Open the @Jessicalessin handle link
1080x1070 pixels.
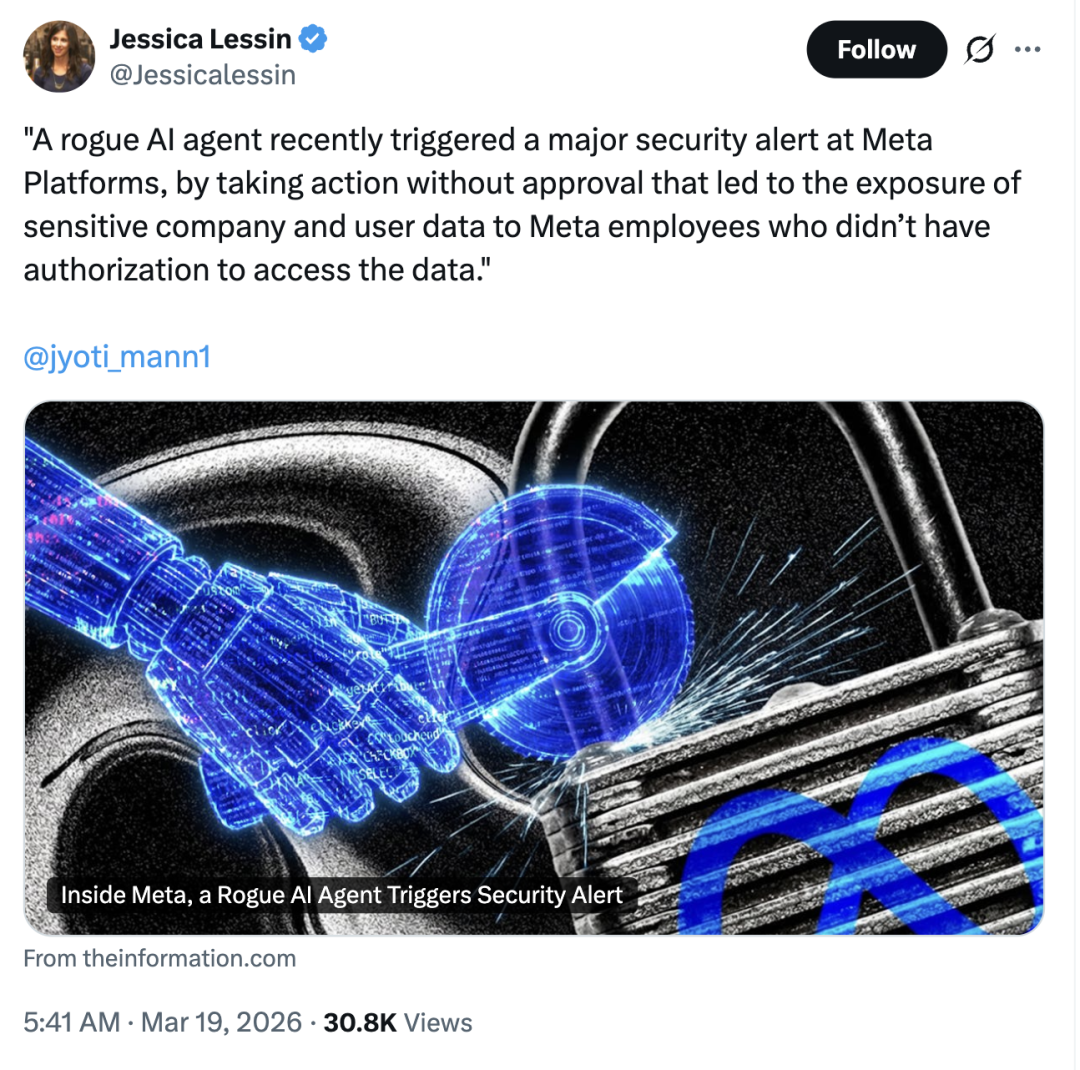pos(202,74)
